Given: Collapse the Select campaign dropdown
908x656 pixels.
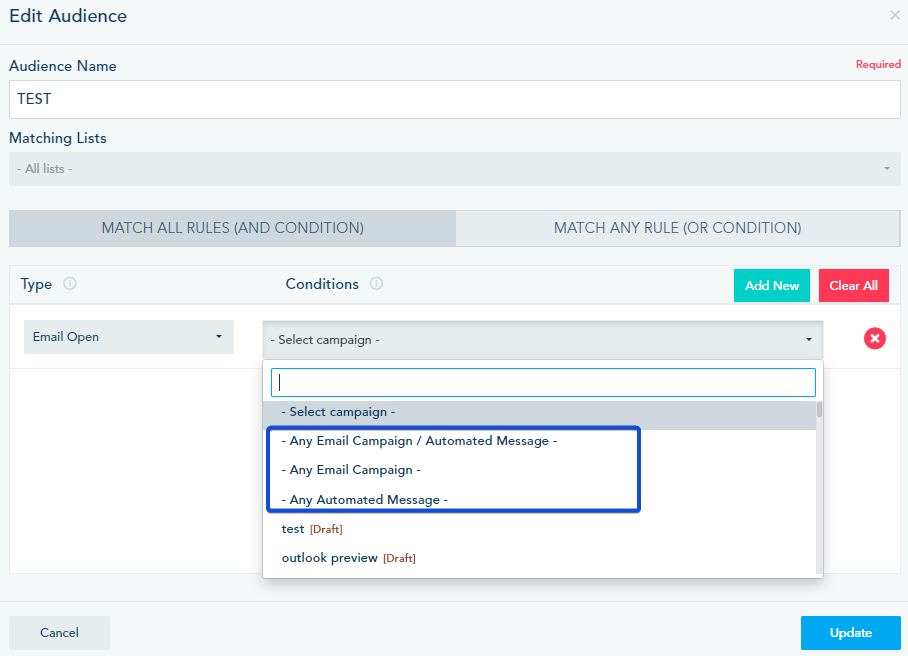Looking at the screenshot, I should coord(542,340).
